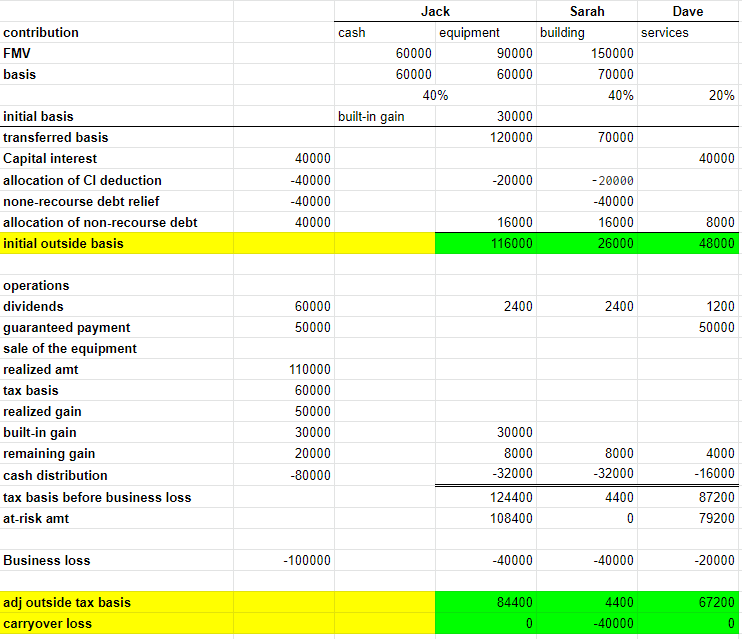Select Sarah's debt relief -40000 cell

(587, 202)
